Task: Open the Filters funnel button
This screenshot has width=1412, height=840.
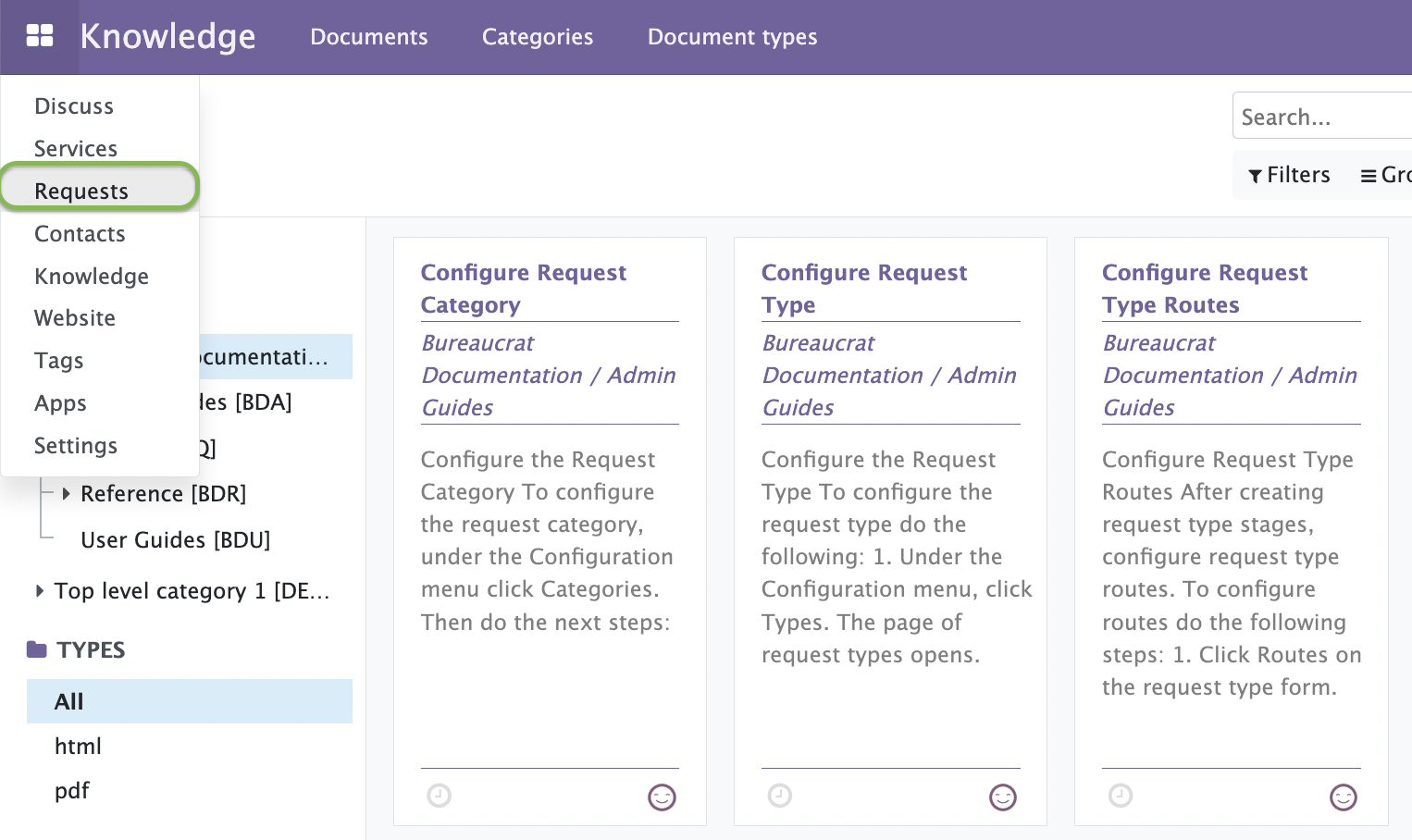Action: [x=1289, y=175]
